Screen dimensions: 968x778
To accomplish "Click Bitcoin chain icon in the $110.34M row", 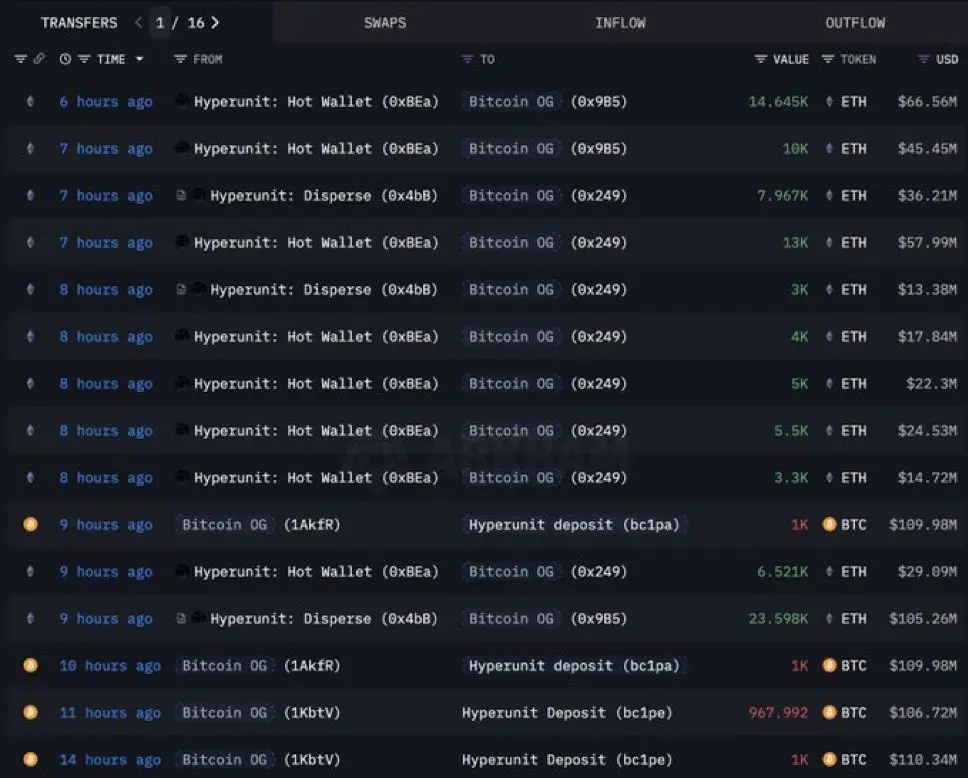I will (30, 759).
